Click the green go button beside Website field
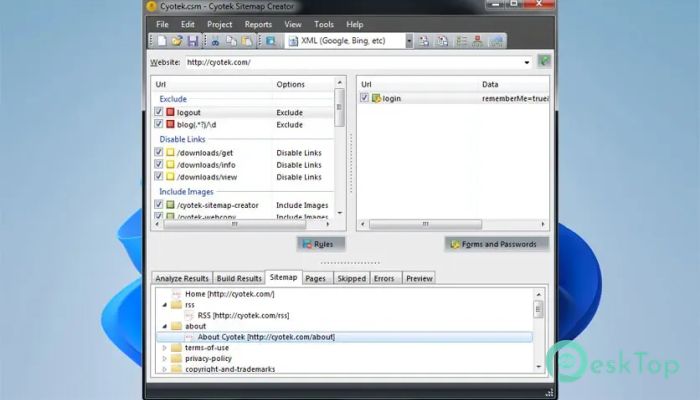Screen dimensions: 700x400 [544, 61]
